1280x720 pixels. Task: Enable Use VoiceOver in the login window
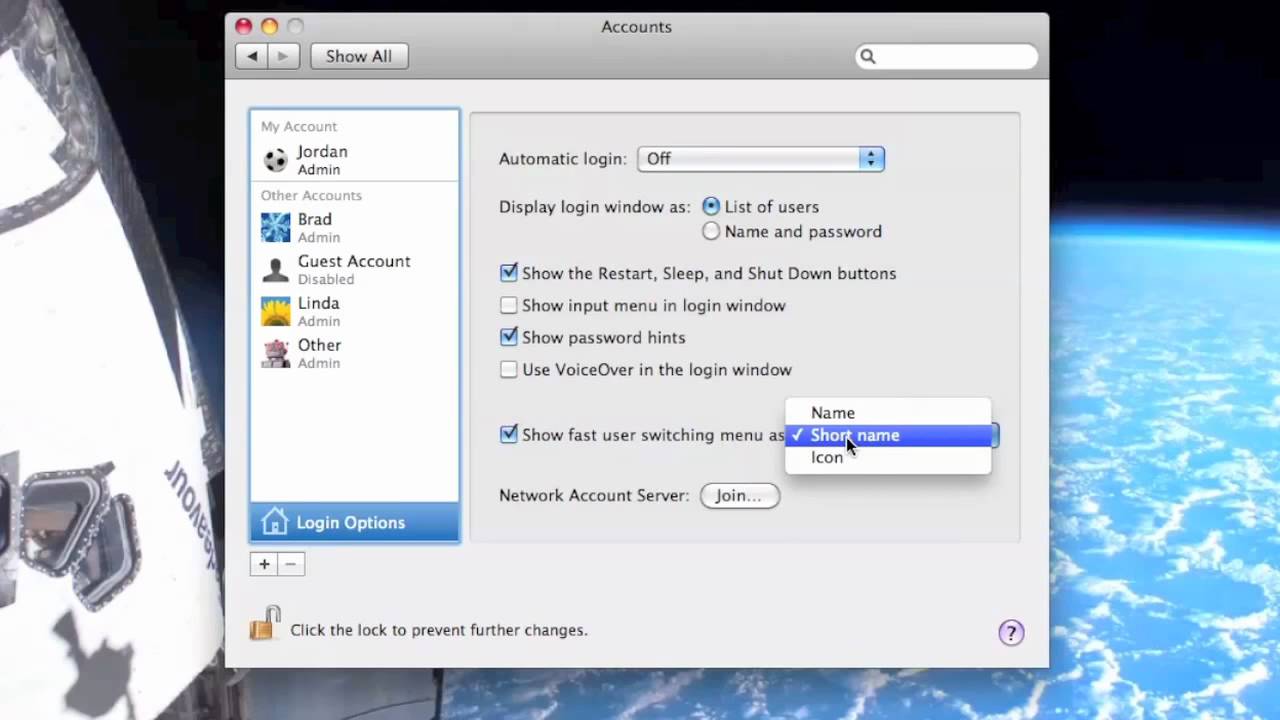coord(509,369)
